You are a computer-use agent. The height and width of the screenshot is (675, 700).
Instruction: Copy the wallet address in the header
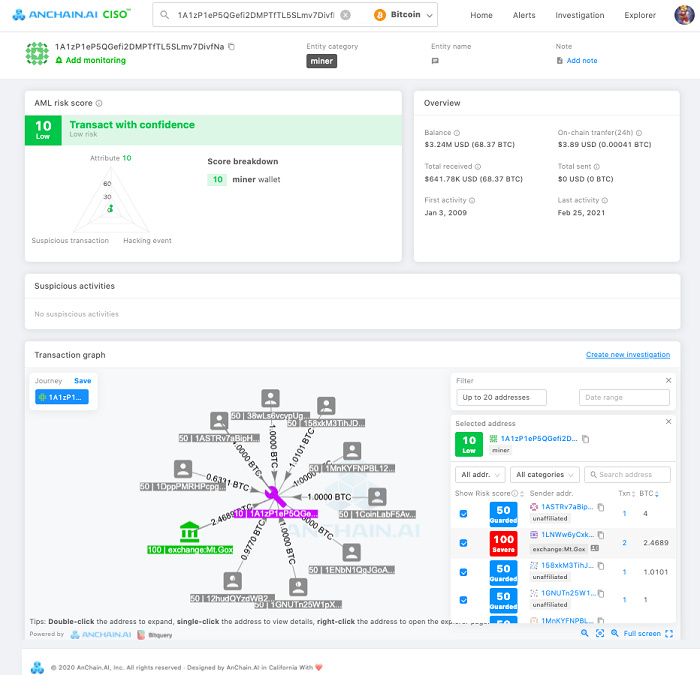click(232, 47)
